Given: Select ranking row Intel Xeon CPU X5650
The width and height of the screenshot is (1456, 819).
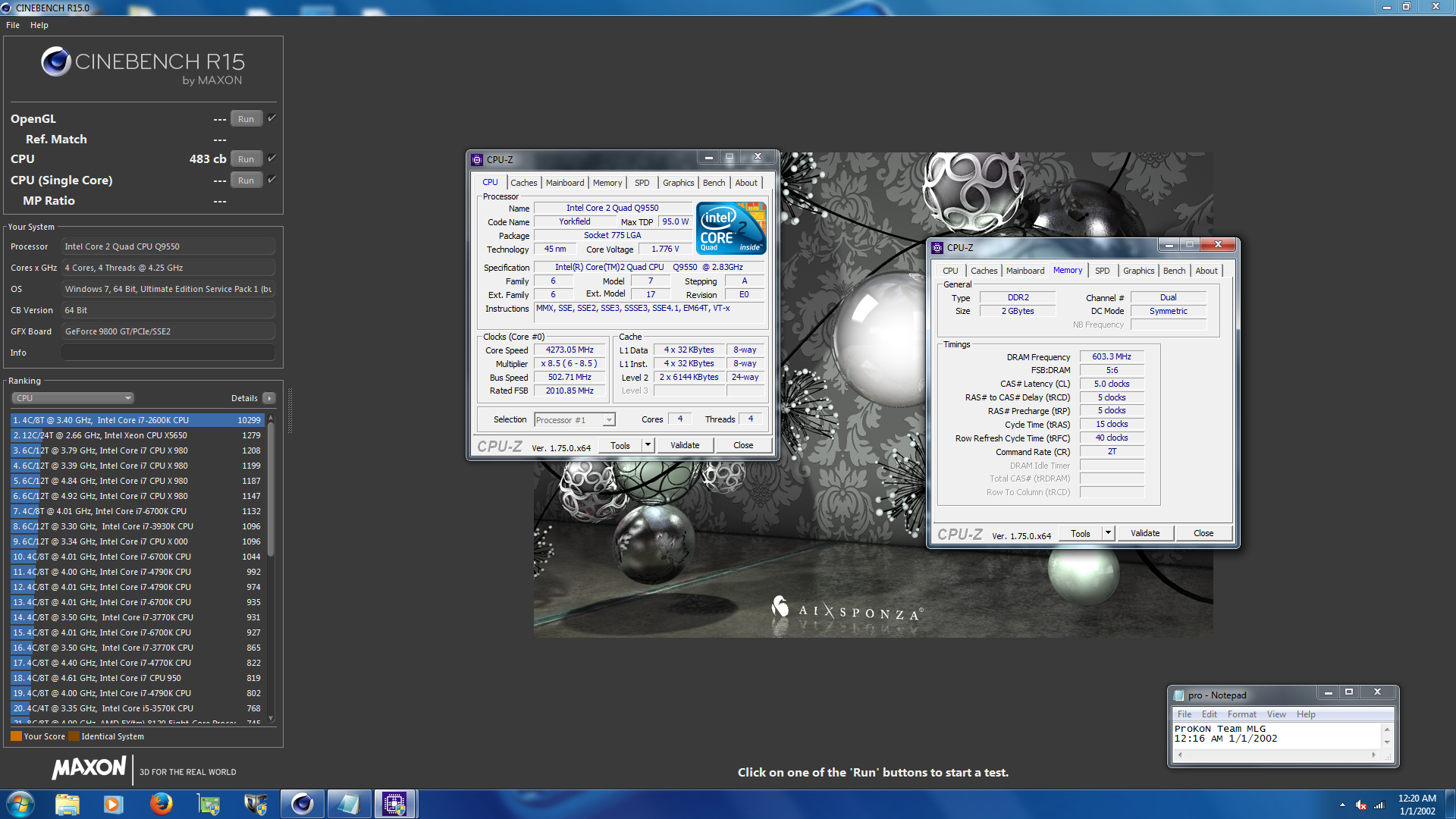Looking at the screenshot, I should [137, 435].
